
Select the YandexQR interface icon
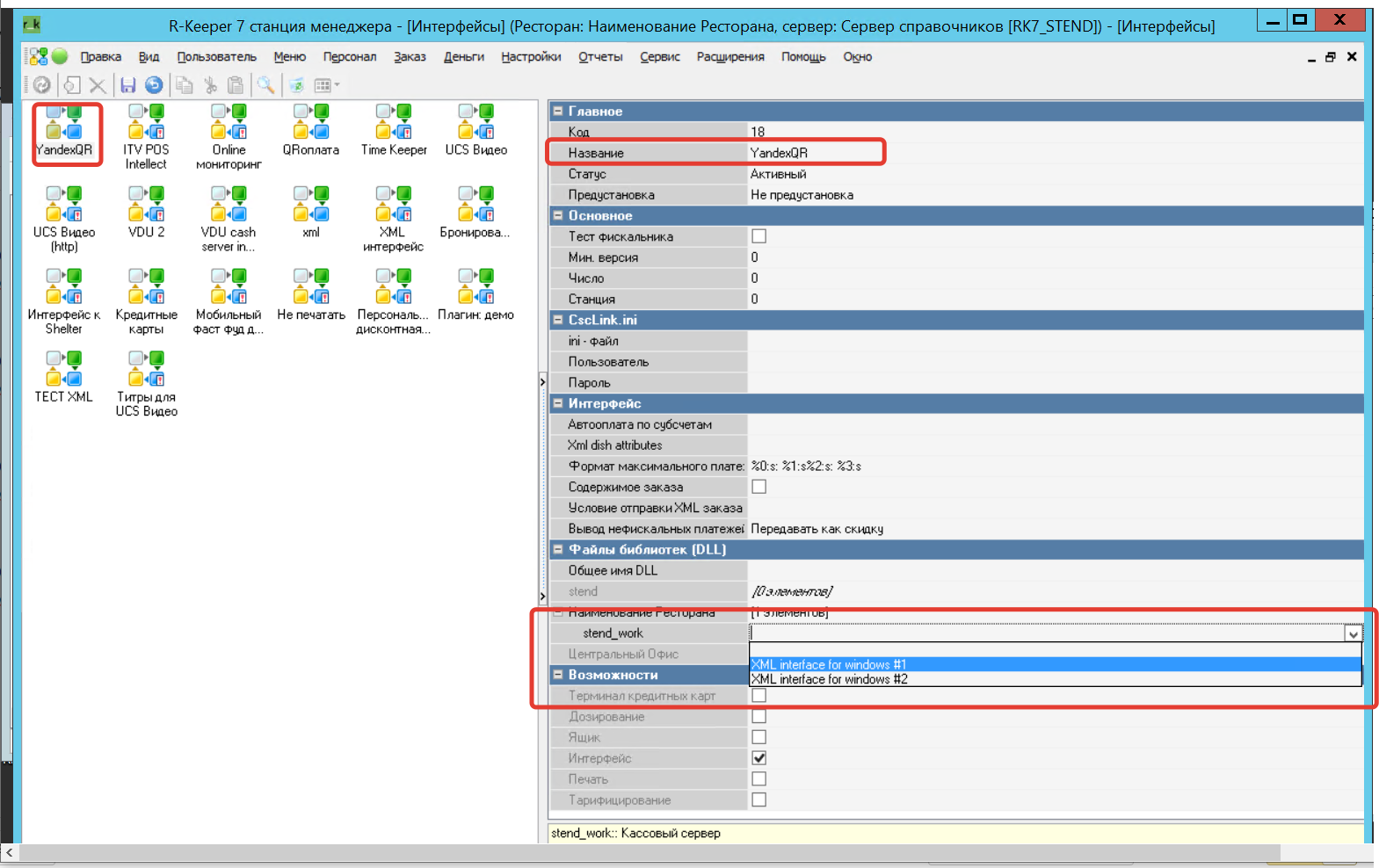[63, 123]
